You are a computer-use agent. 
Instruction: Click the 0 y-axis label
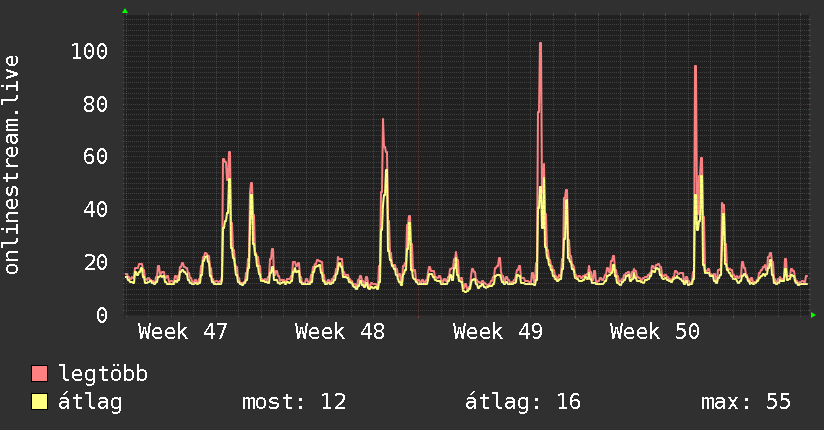pos(102,315)
